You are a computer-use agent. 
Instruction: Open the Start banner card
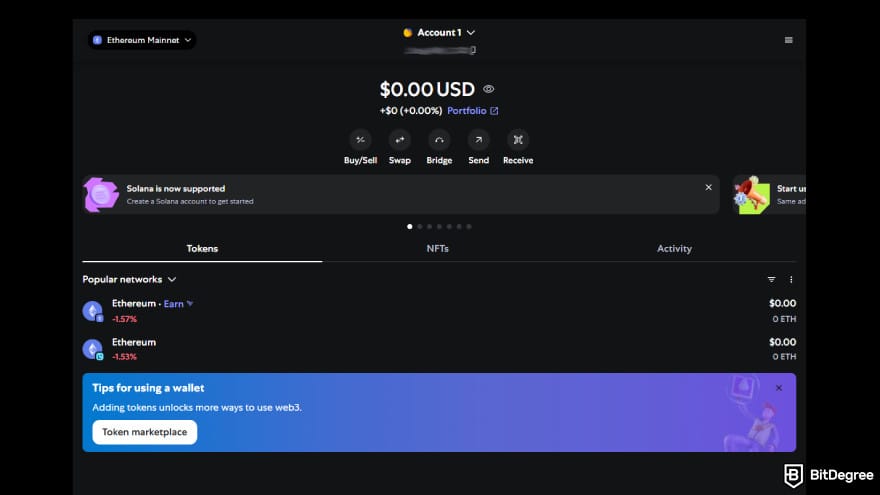[769, 195]
